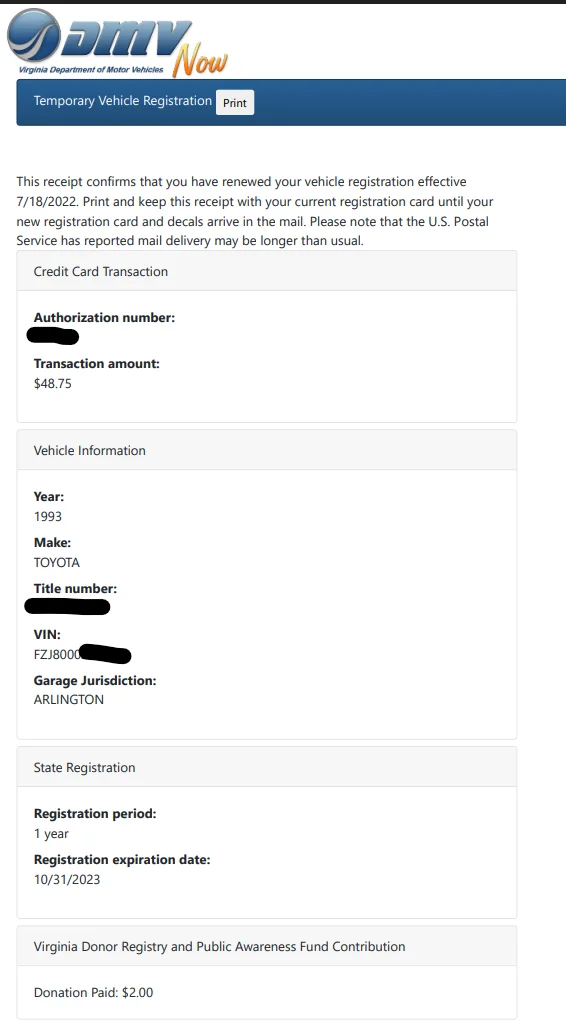
Task: Click the Temporary Vehicle Registration heading
Action: tap(123, 101)
